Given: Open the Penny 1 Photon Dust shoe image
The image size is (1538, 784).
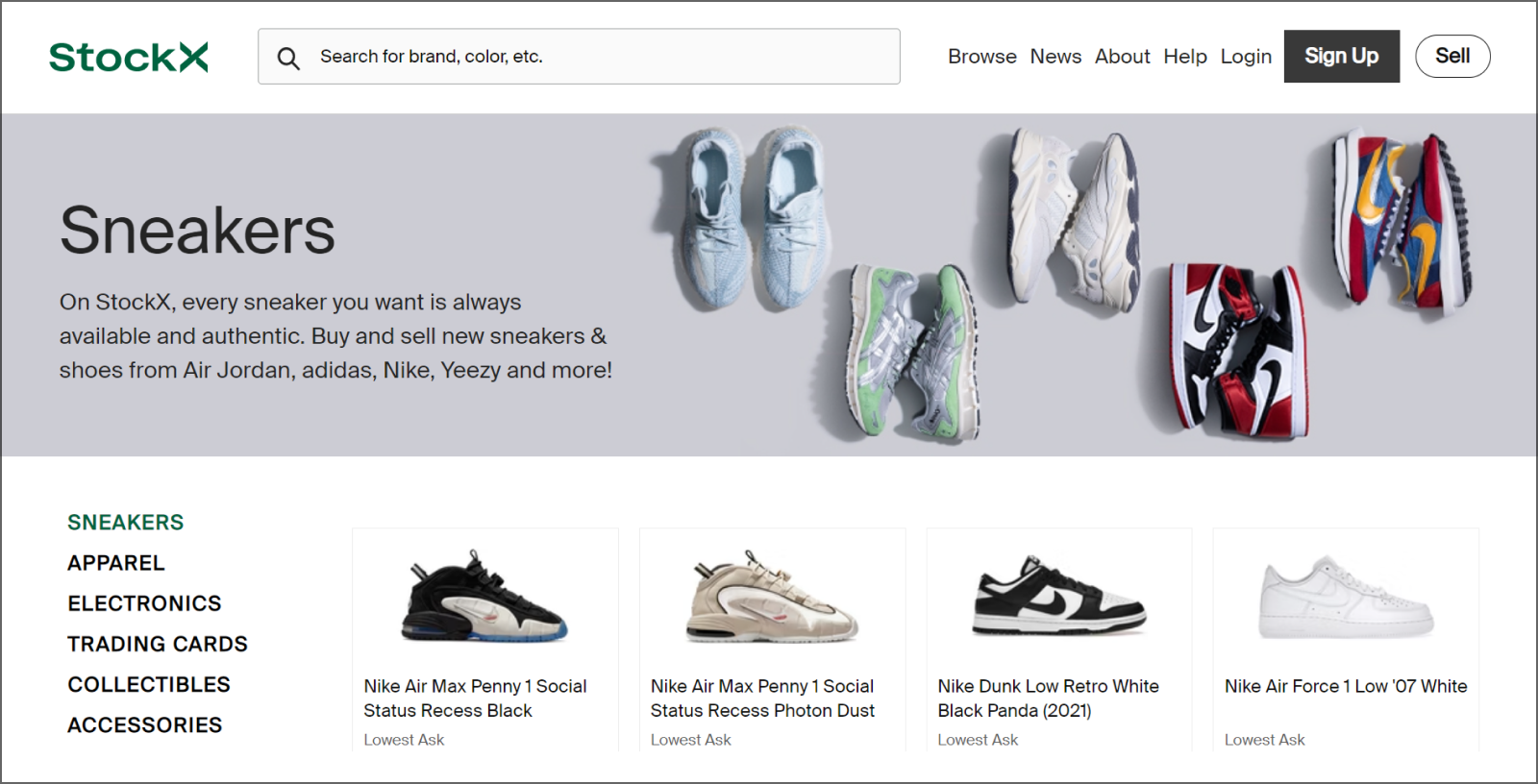Looking at the screenshot, I should [x=772, y=597].
